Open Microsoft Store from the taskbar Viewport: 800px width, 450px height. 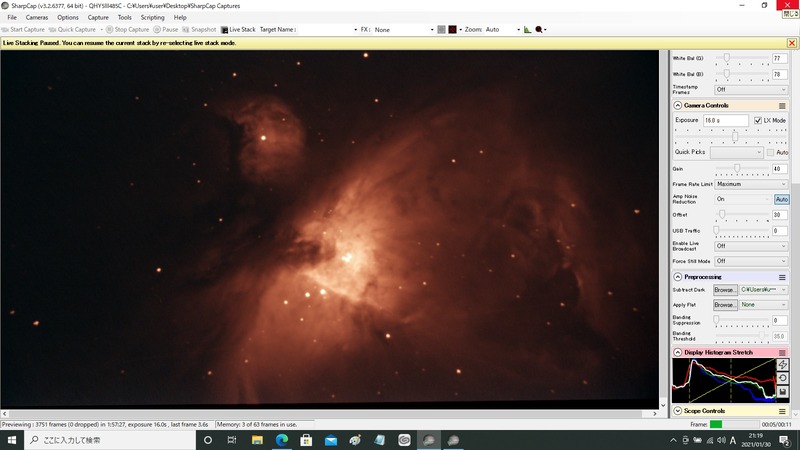tap(306, 440)
